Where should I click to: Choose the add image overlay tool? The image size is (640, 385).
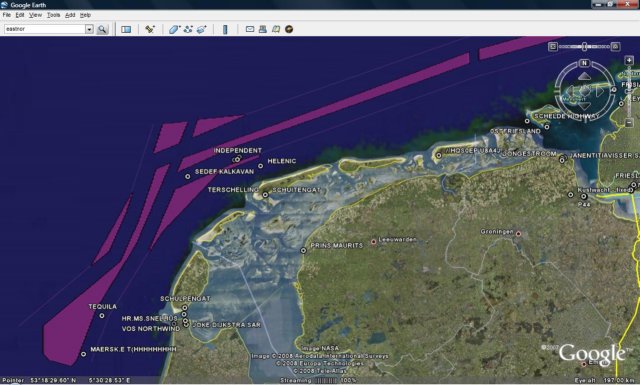202,29
